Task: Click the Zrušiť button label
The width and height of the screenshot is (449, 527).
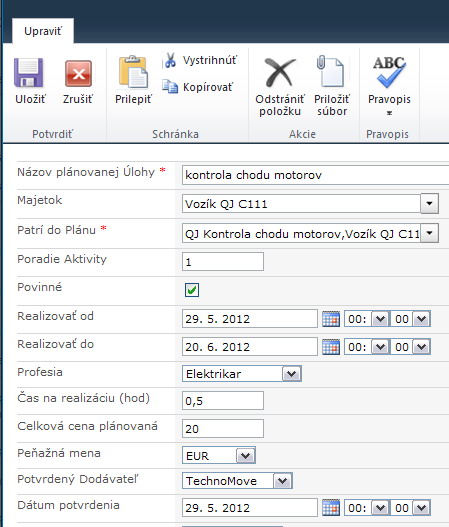Action: pos(78,99)
